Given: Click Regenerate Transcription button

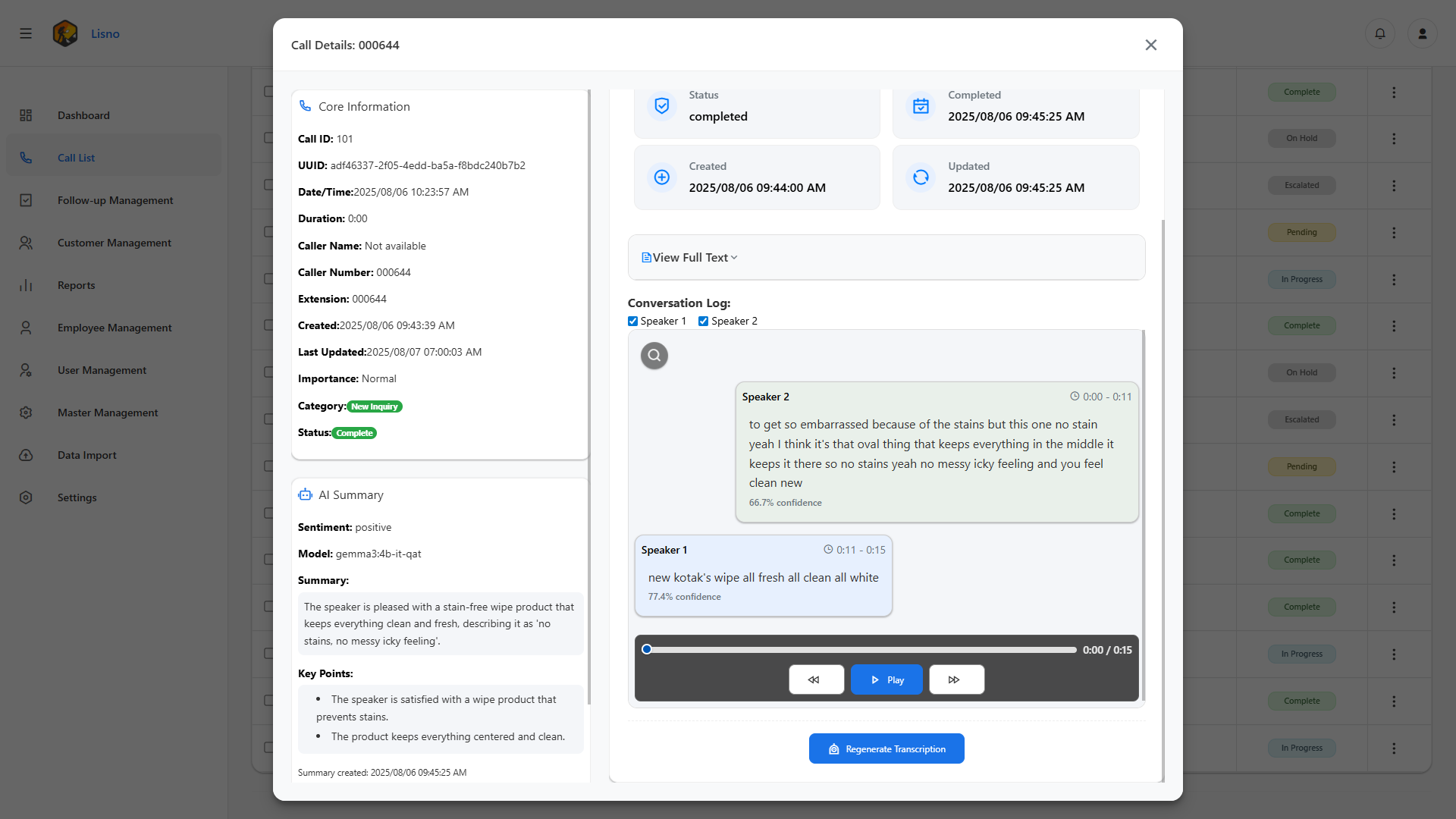Looking at the screenshot, I should [886, 748].
